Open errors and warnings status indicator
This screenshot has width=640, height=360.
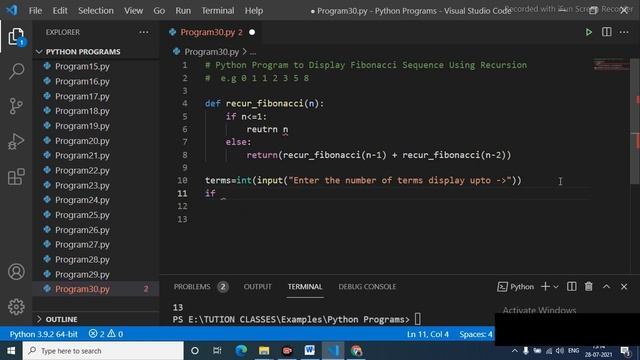coord(106,334)
